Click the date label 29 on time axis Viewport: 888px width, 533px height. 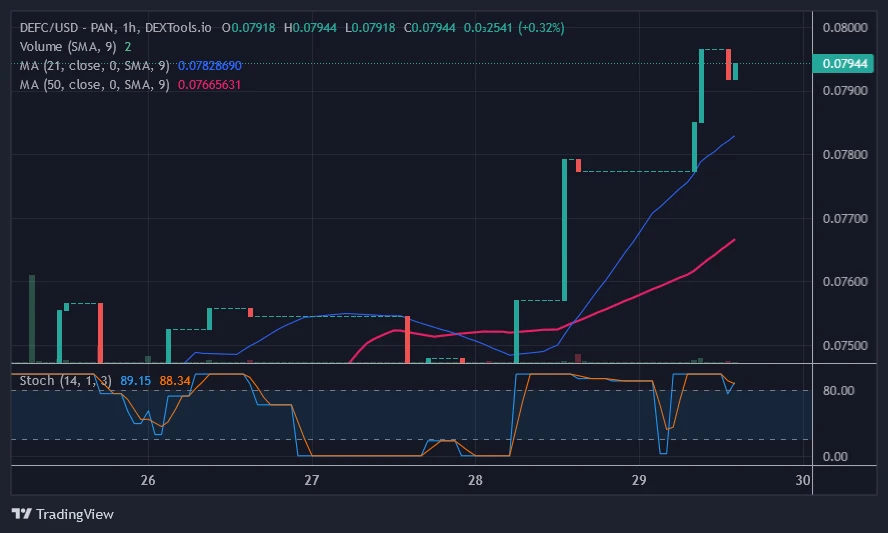pos(638,481)
